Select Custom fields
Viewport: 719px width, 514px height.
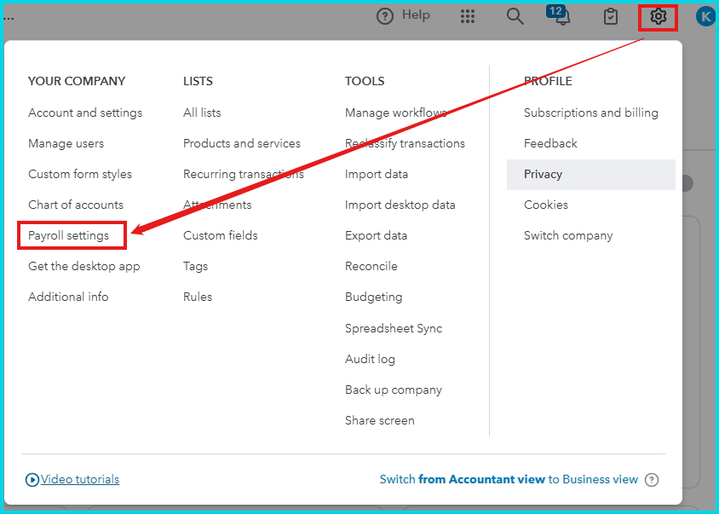pyautogui.click(x=221, y=236)
